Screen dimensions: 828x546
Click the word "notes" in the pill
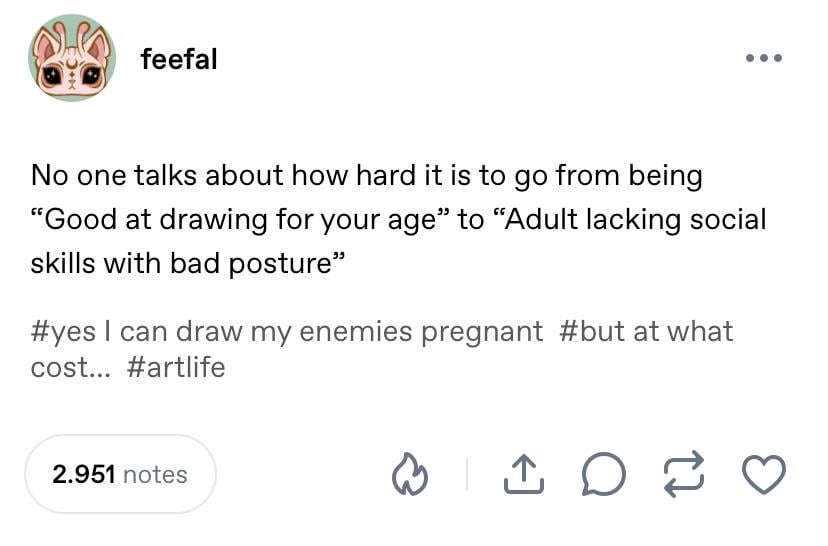point(155,474)
